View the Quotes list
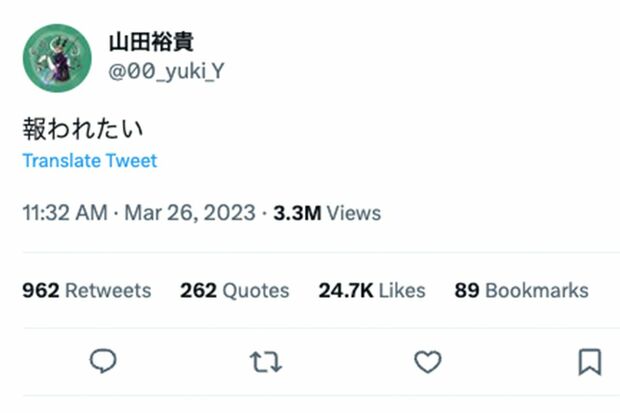The width and height of the screenshot is (620, 413). tap(255, 291)
